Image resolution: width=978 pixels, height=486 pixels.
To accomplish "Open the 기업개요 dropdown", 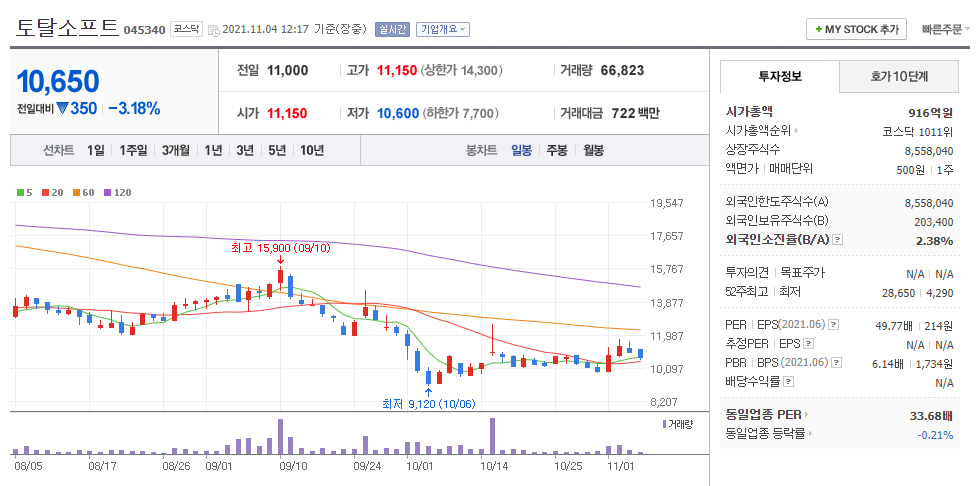I will point(443,29).
